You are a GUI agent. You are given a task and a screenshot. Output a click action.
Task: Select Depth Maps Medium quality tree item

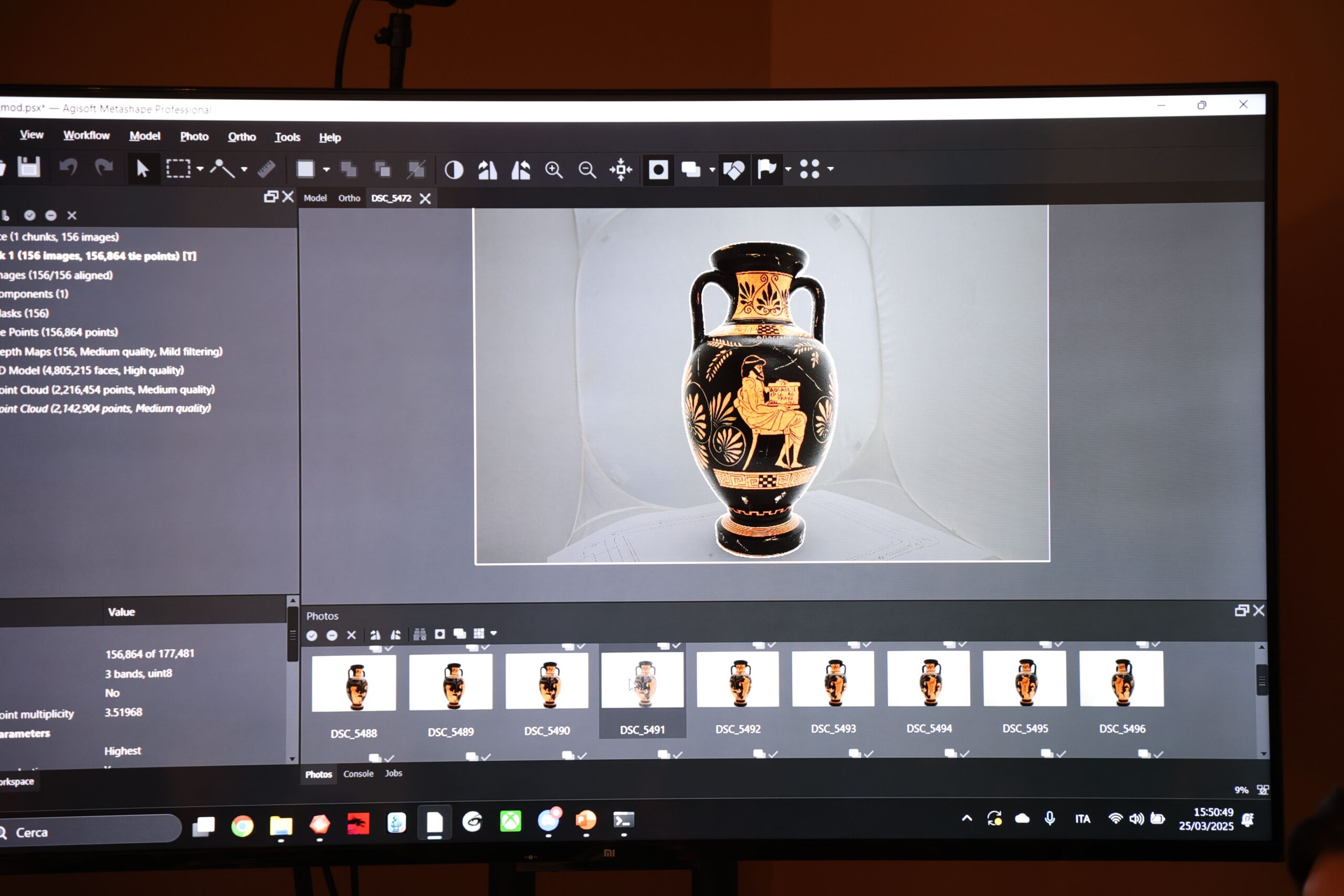click(111, 352)
